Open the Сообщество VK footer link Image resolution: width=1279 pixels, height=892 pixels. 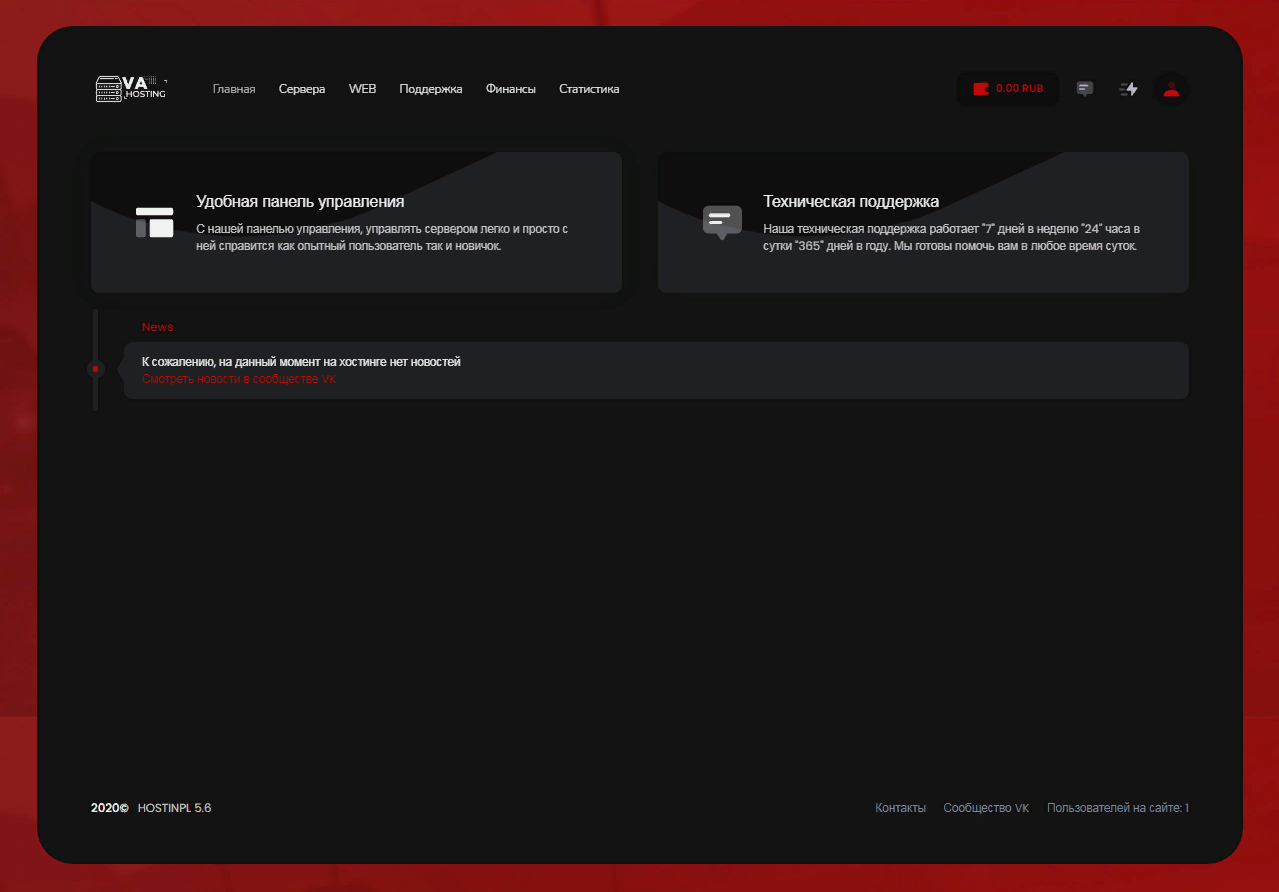click(986, 808)
